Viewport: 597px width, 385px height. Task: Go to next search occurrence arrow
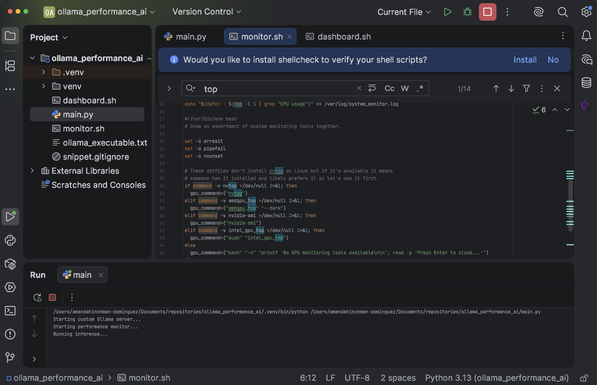[511, 89]
